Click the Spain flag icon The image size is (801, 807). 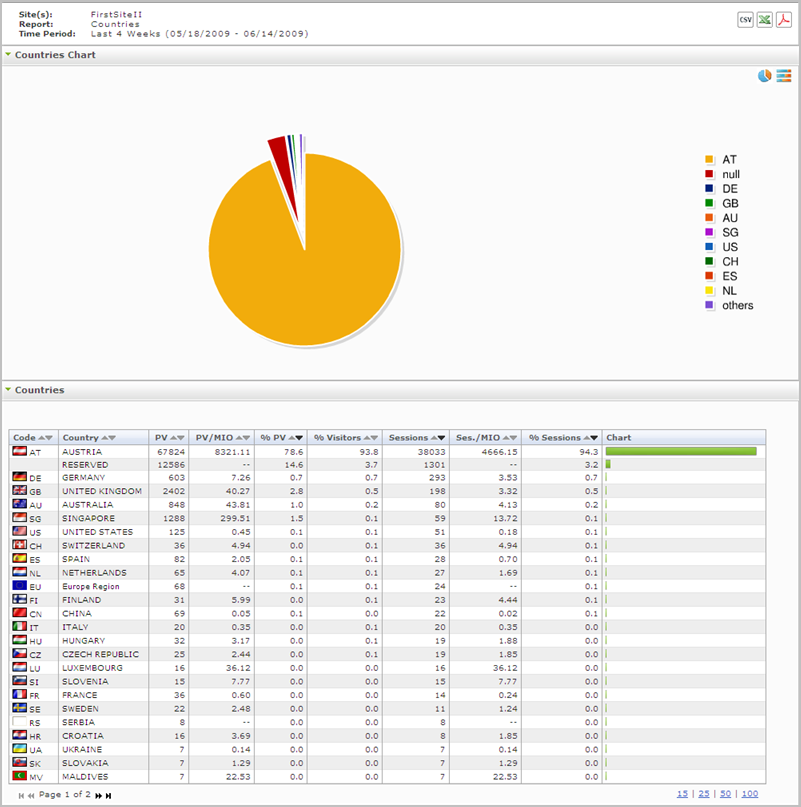click(20, 558)
